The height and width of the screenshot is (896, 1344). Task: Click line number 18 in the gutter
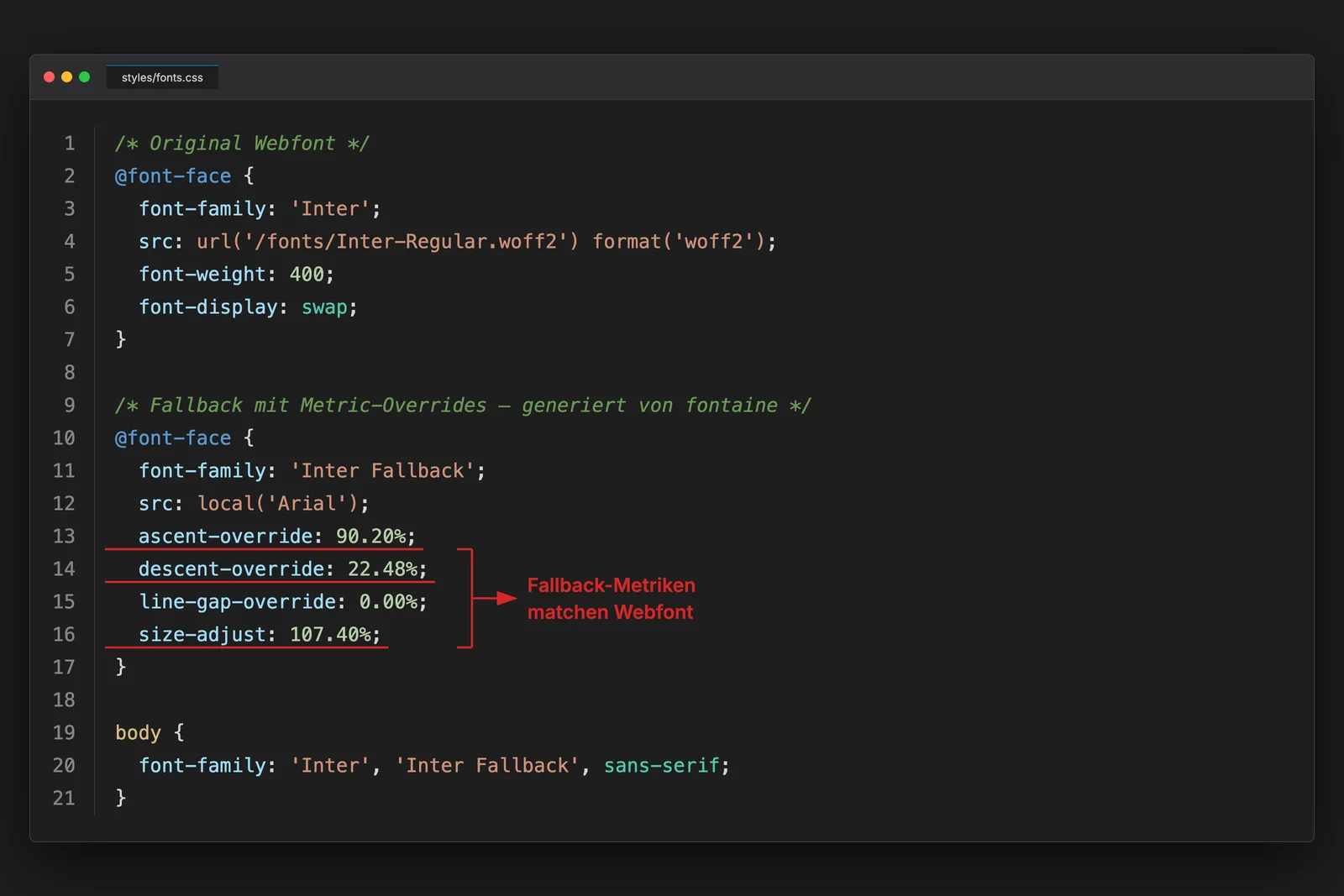click(x=64, y=700)
